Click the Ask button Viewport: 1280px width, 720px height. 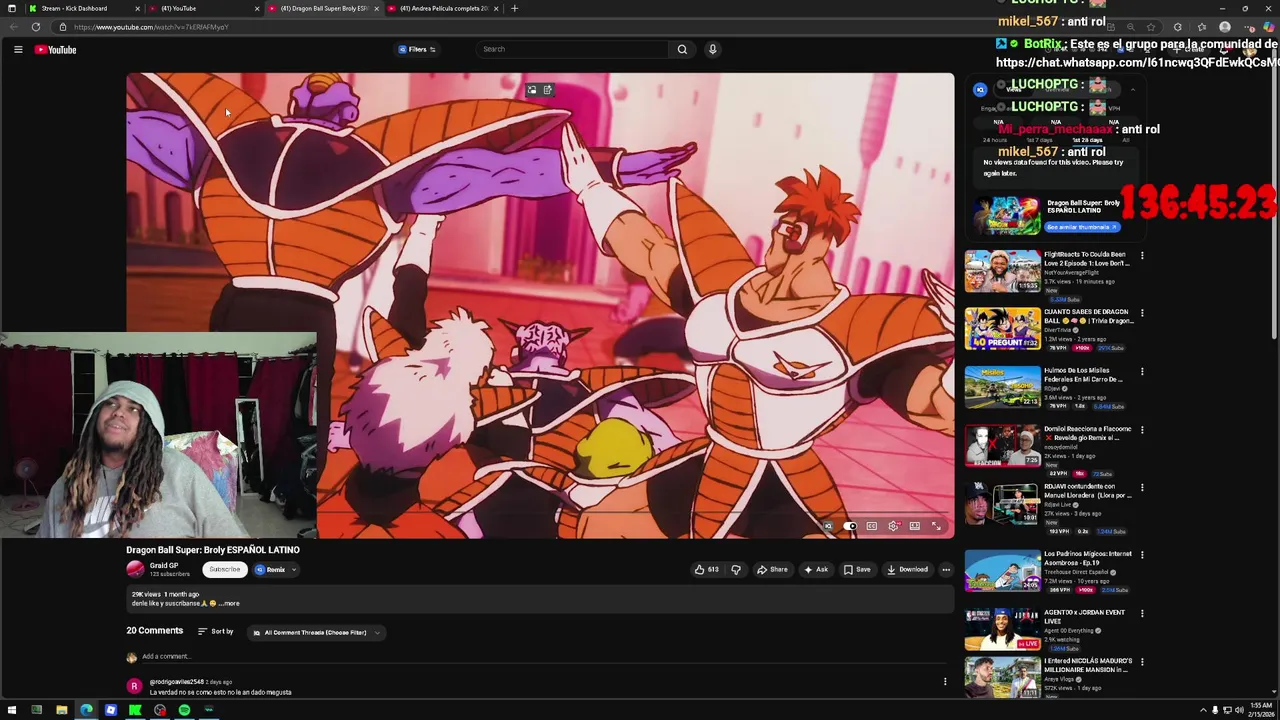coord(816,570)
